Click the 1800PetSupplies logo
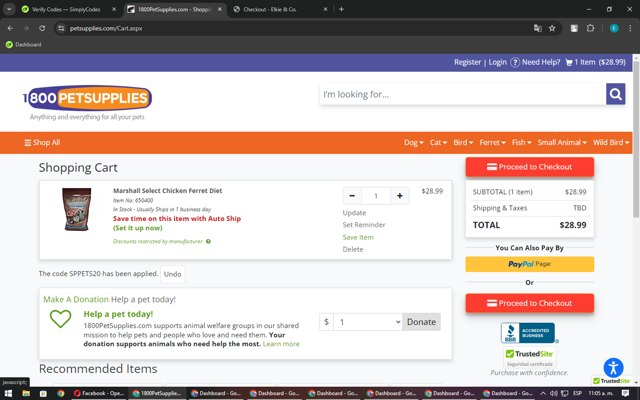 tap(87, 98)
